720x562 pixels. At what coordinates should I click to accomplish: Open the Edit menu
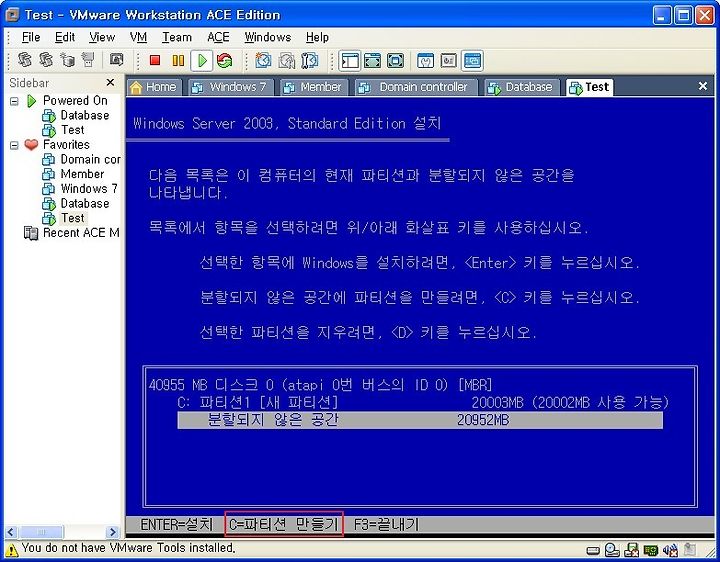click(x=65, y=37)
